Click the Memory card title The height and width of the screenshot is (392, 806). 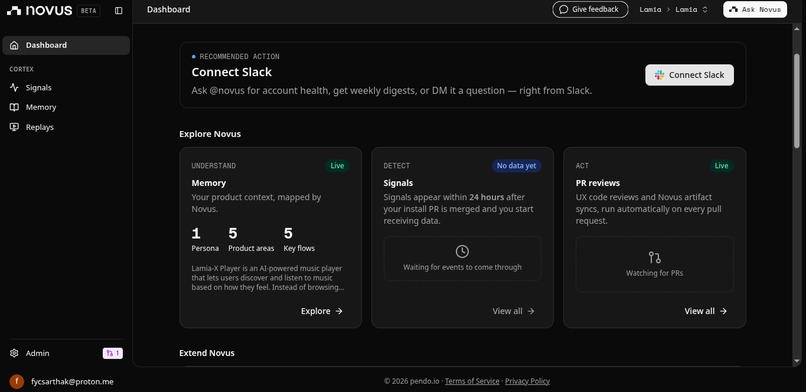point(209,183)
